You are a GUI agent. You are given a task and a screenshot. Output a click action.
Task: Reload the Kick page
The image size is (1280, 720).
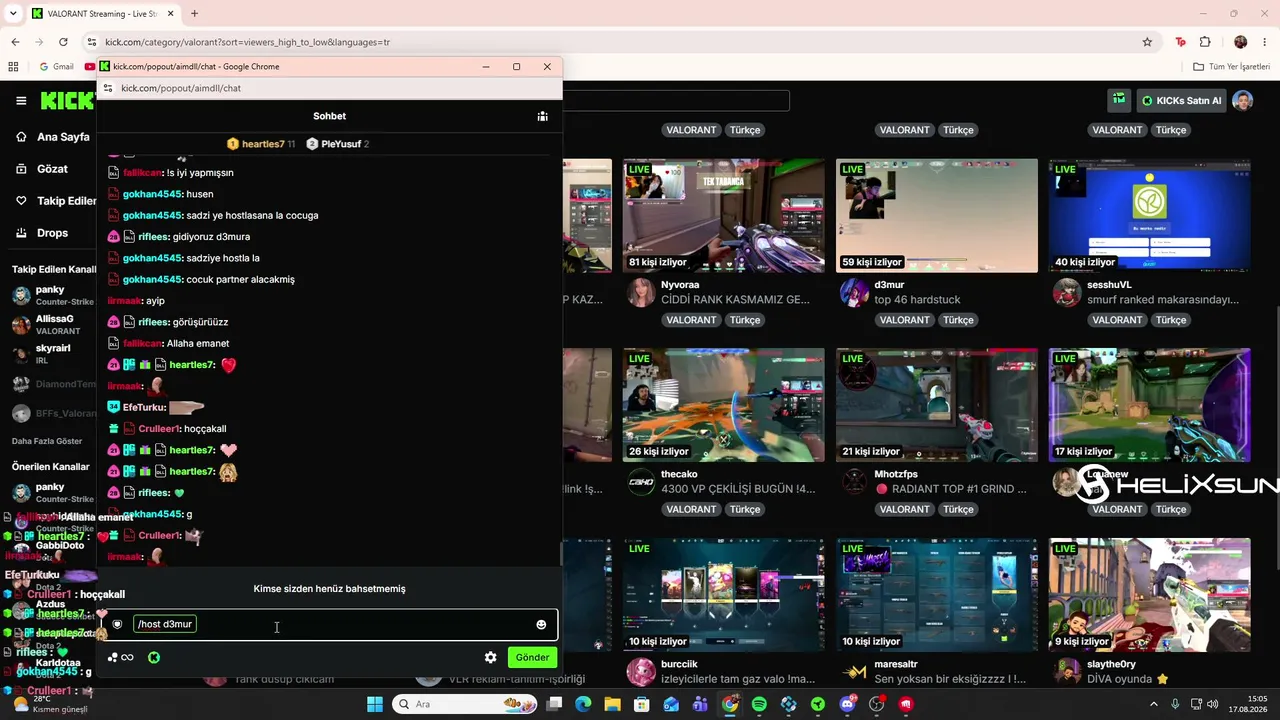63,42
